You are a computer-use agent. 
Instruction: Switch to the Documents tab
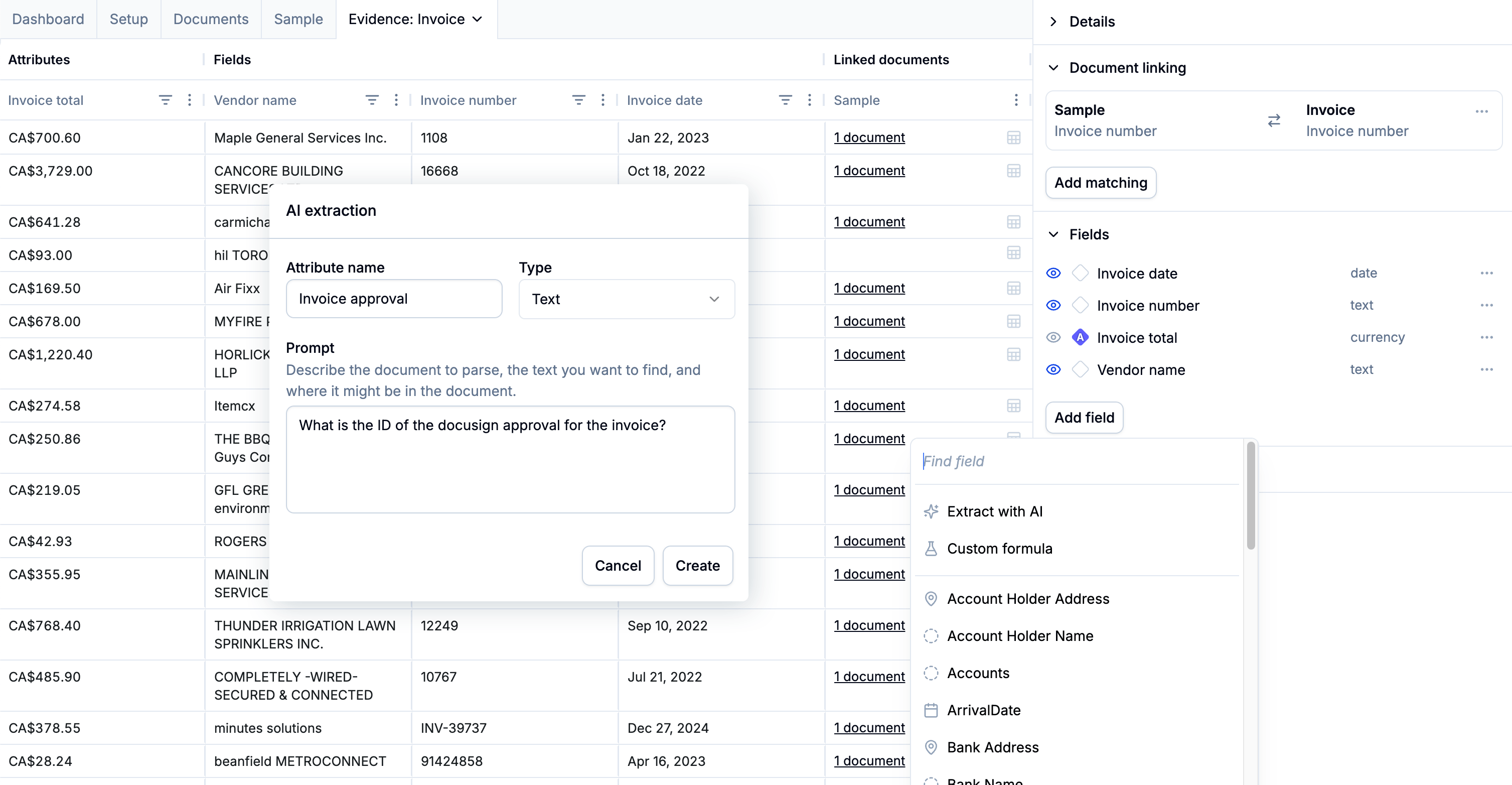point(211,20)
